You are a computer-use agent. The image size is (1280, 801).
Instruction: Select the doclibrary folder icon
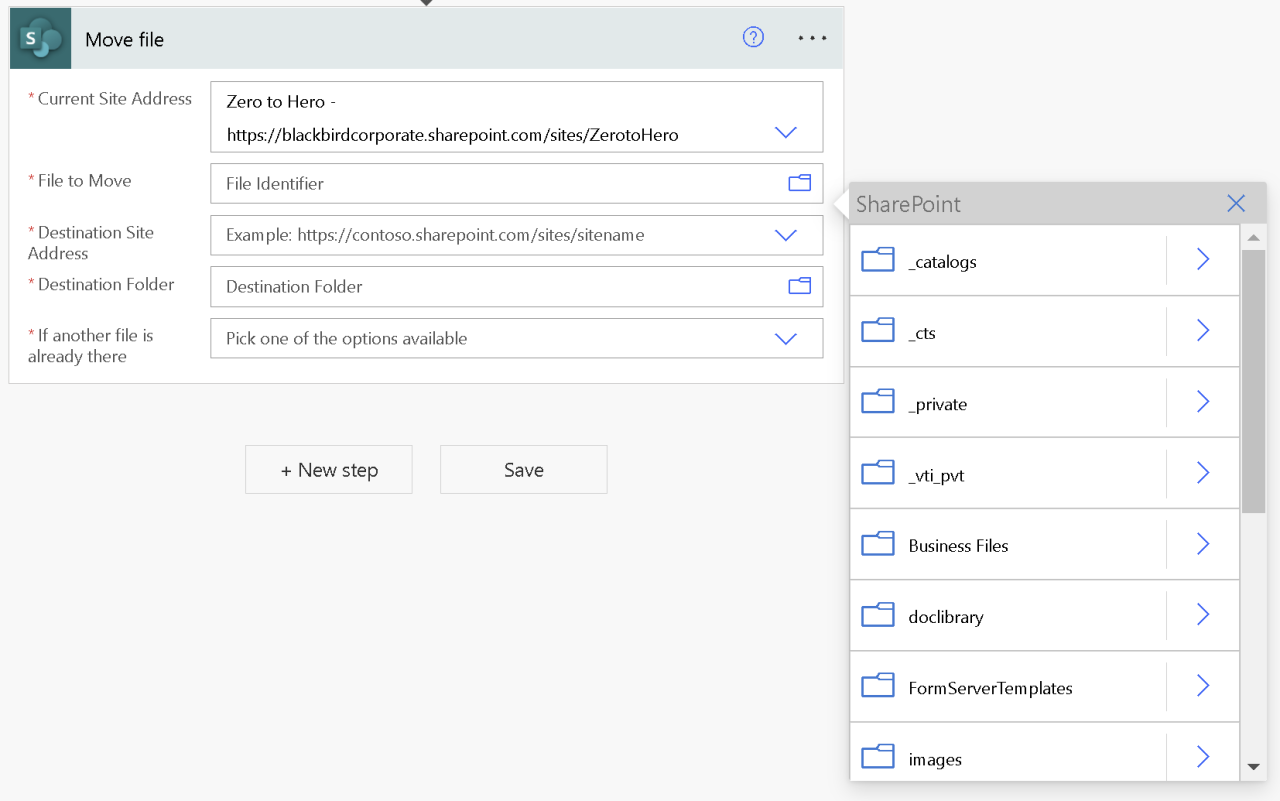[x=878, y=615]
